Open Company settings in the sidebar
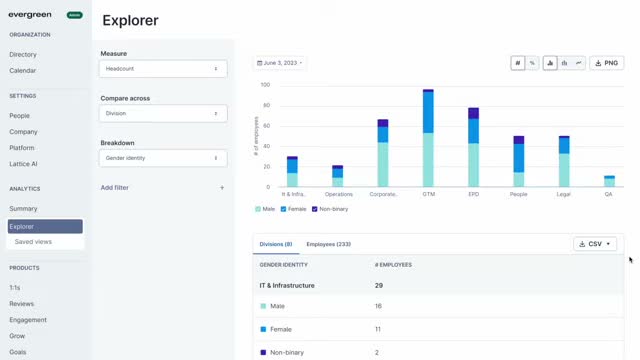The height and width of the screenshot is (360, 640). pos(23,132)
